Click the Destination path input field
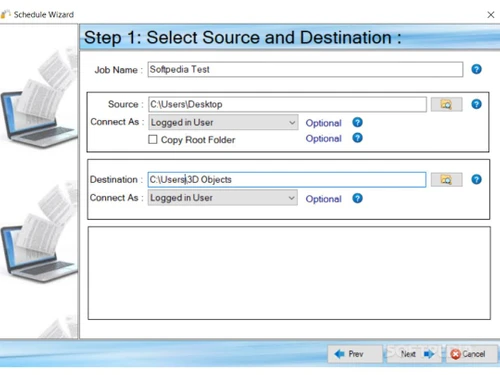The height and width of the screenshot is (375, 500). [287, 180]
